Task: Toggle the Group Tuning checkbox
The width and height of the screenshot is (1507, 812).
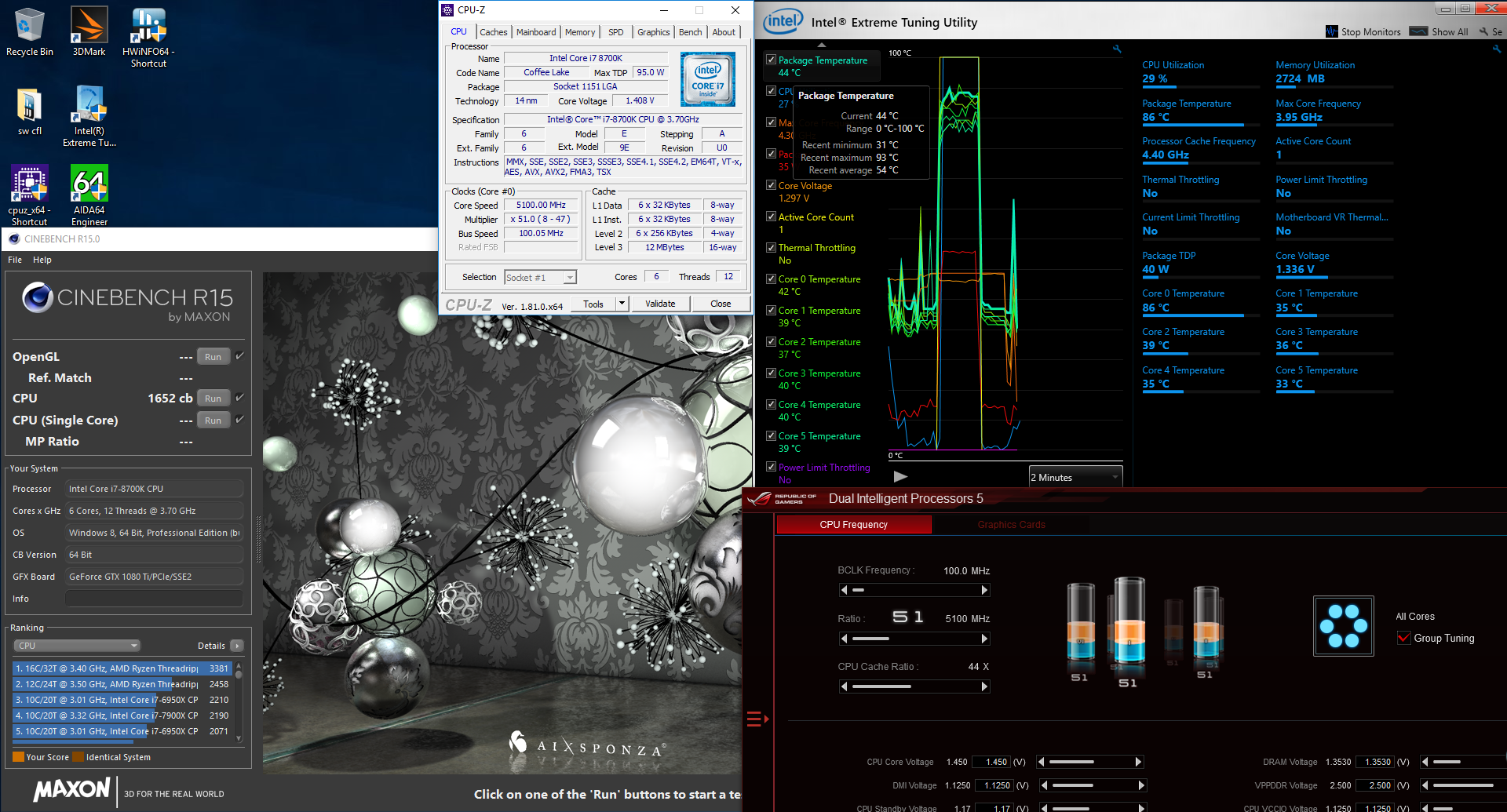Action: click(x=1403, y=638)
